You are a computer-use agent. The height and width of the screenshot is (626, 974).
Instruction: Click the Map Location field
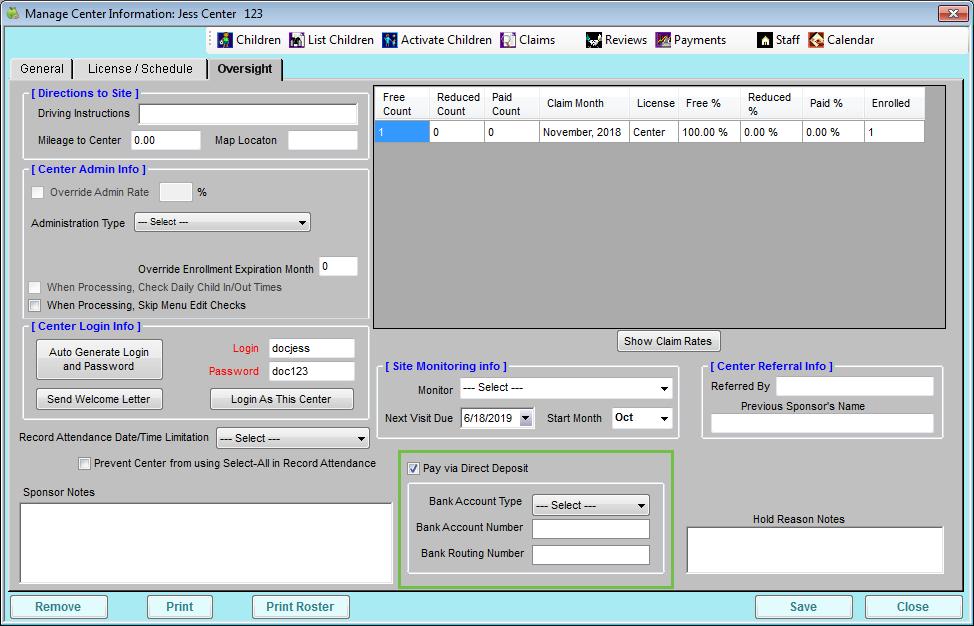322,140
